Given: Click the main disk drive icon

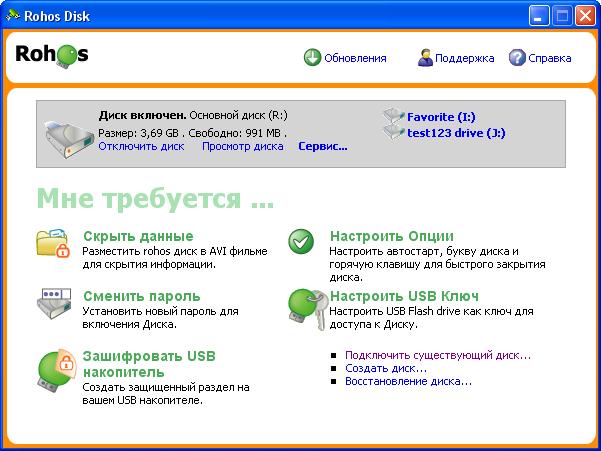Looking at the screenshot, I should click(68, 139).
